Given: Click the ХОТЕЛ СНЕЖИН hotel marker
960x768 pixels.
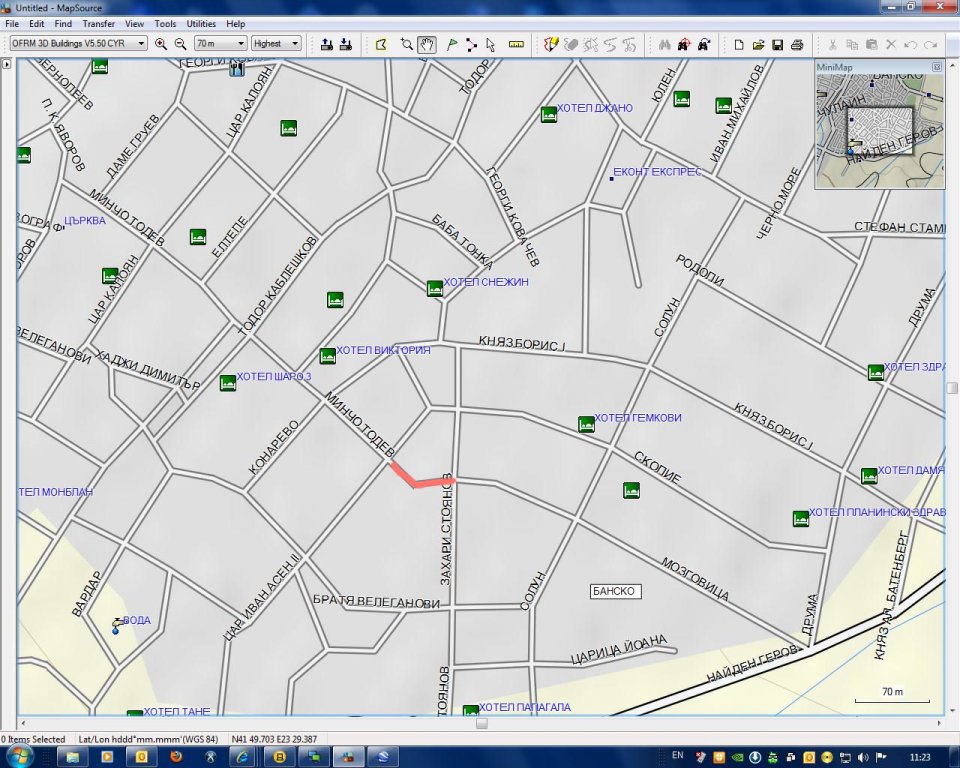Looking at the screenshot, I should click(x=435, y=288).
